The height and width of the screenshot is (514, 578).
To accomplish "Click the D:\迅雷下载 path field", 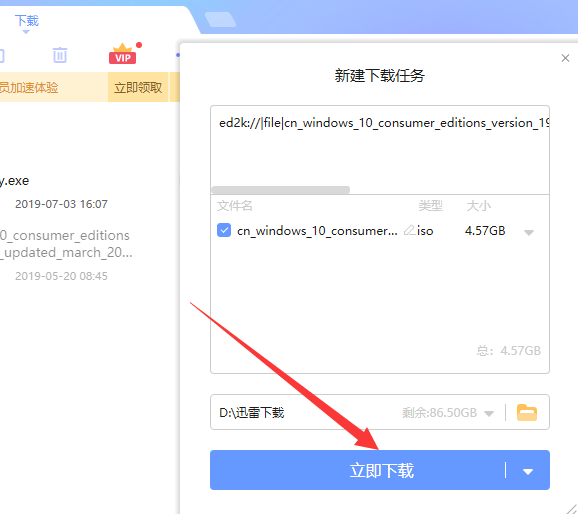I will pos(380,412).
